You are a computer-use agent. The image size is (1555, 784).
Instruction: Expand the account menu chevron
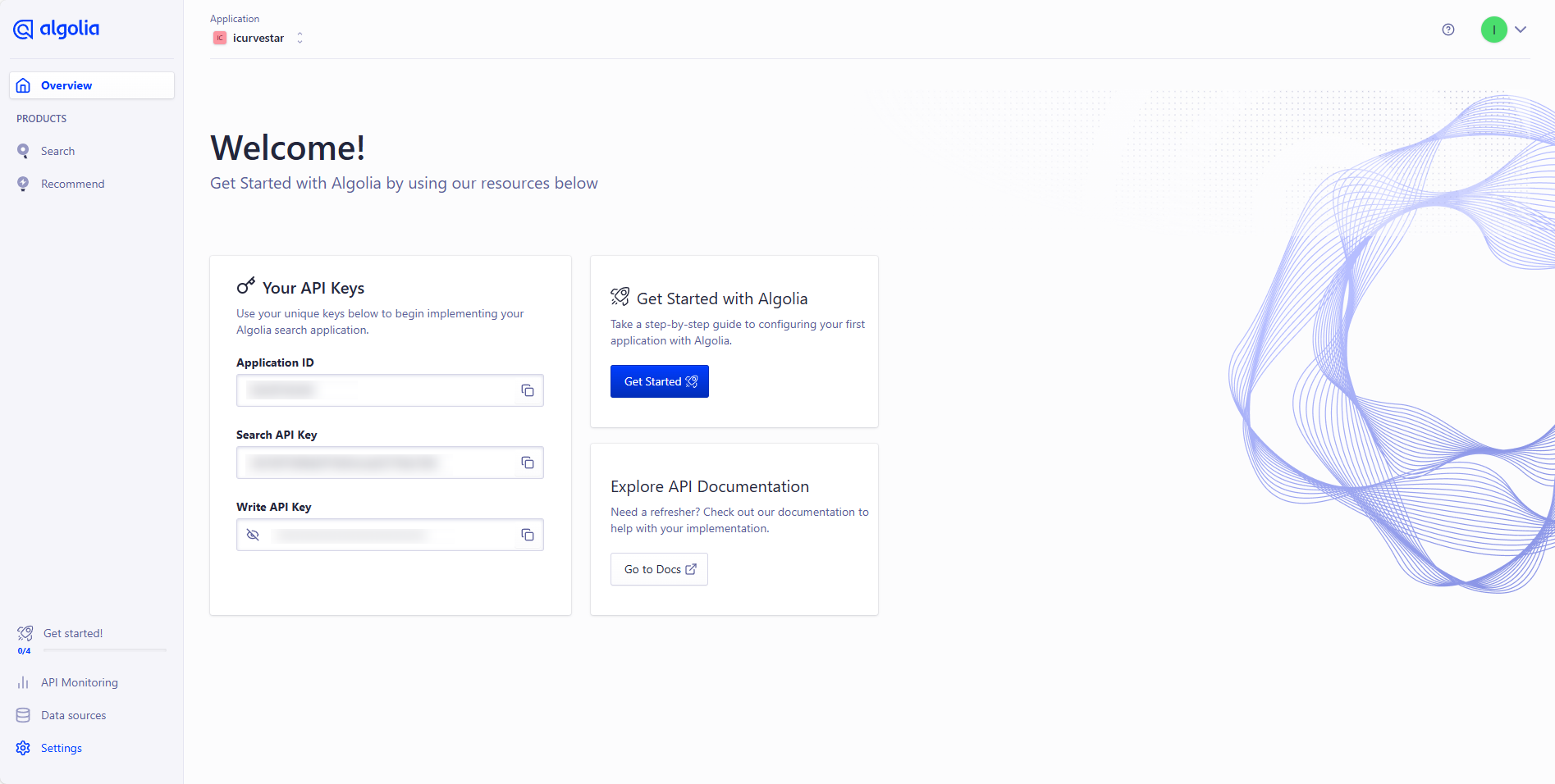[x=1521, y=30]
